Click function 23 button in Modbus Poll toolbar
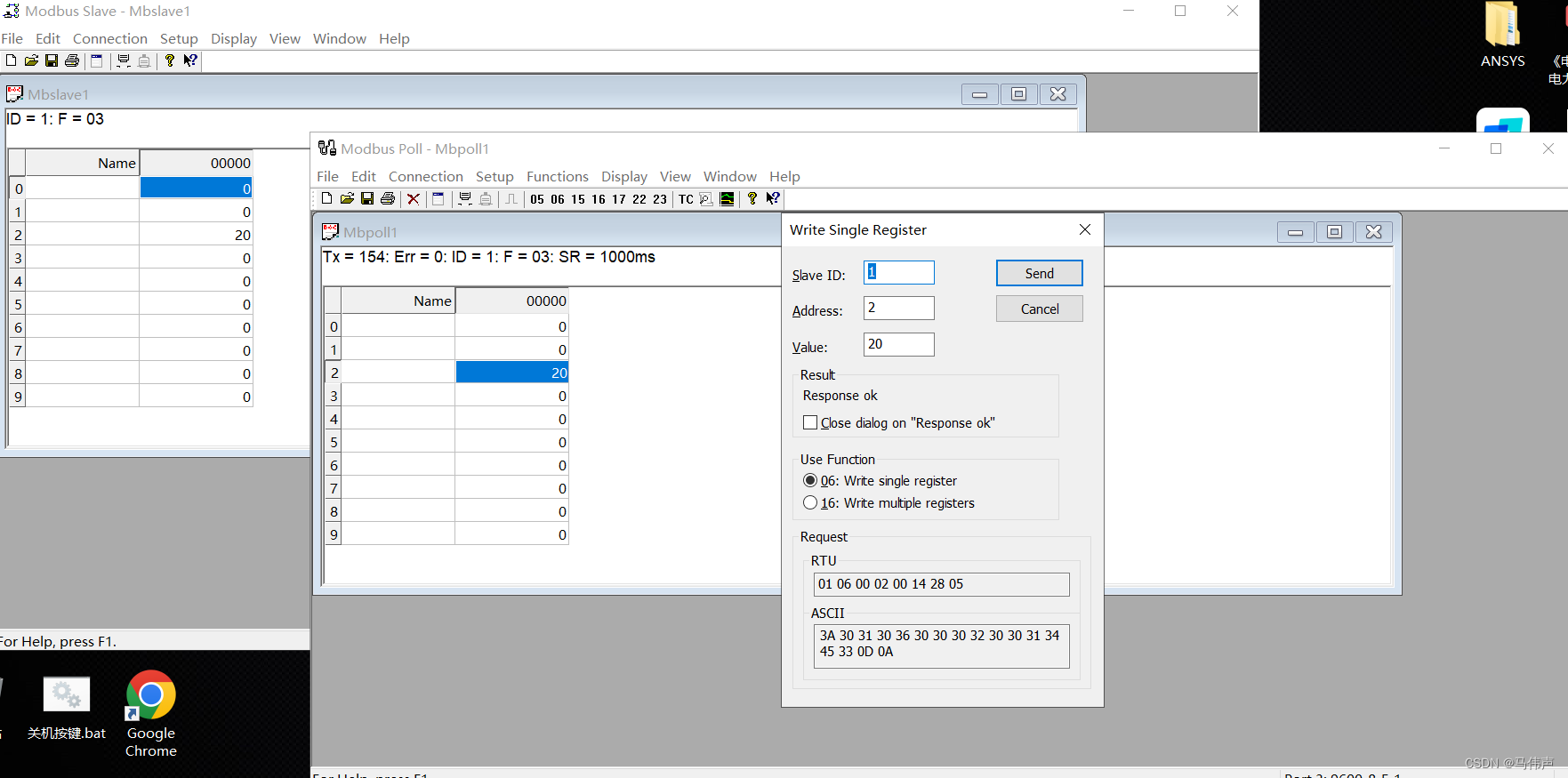Image resolution: width=1568 pixels, height=778 pixels. pos(660,199)
